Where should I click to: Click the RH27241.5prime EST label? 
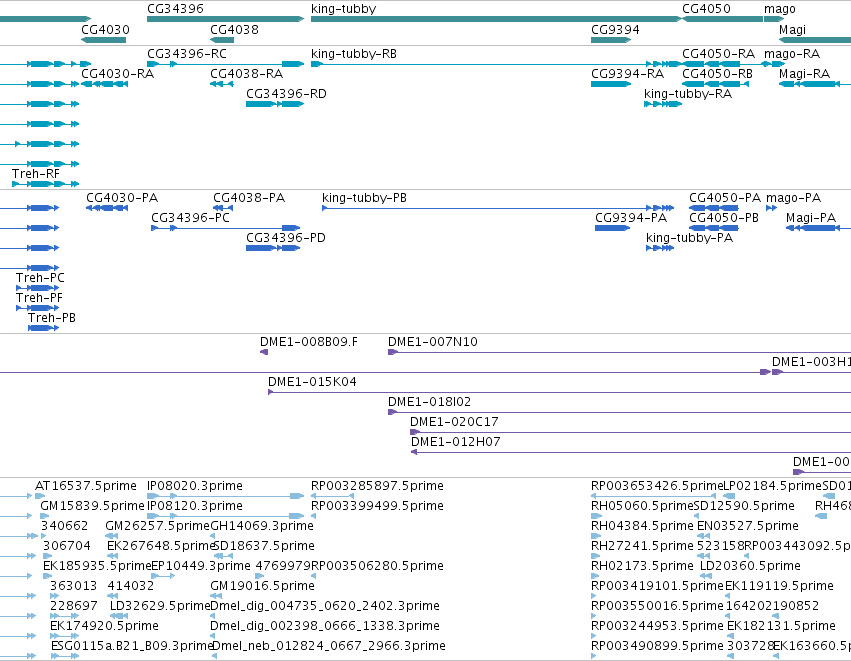[x=642, y=546]
